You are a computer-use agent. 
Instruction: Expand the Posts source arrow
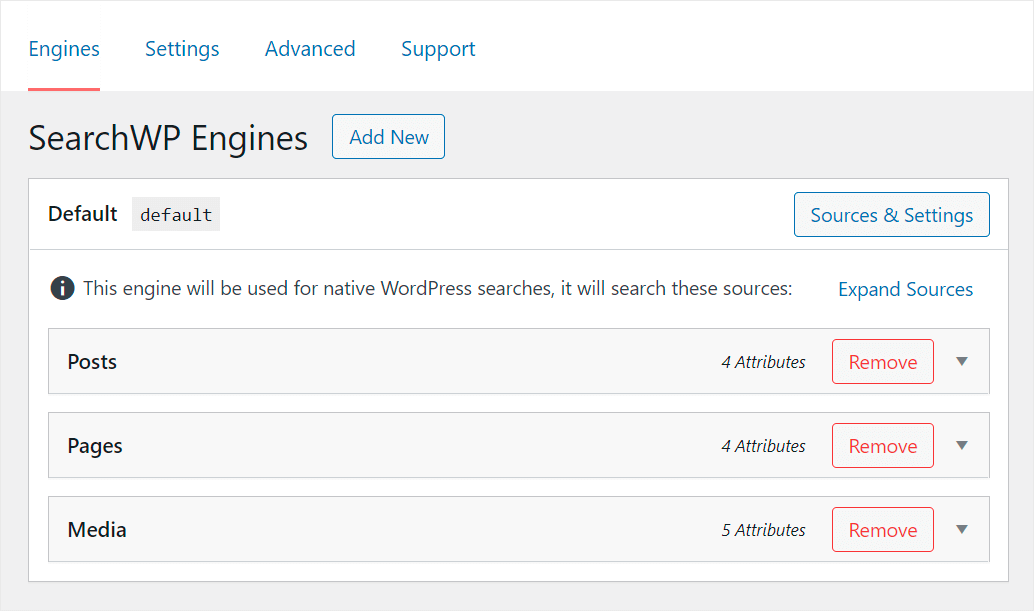tap(962, 361)
